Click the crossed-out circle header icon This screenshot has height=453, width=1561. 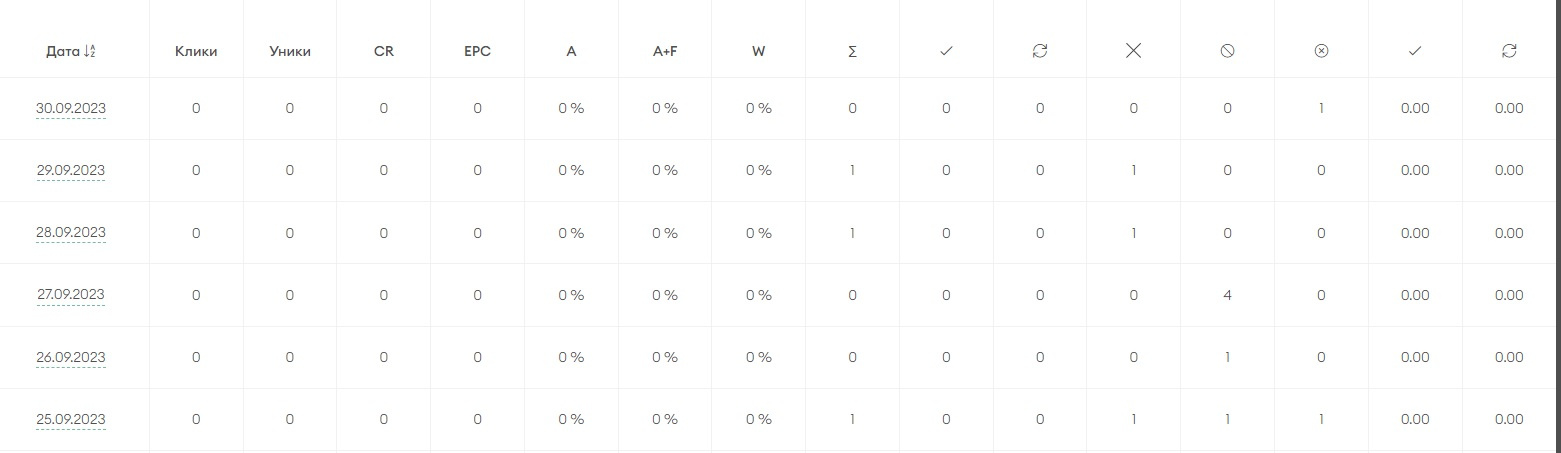click(x=1227, y=51)
